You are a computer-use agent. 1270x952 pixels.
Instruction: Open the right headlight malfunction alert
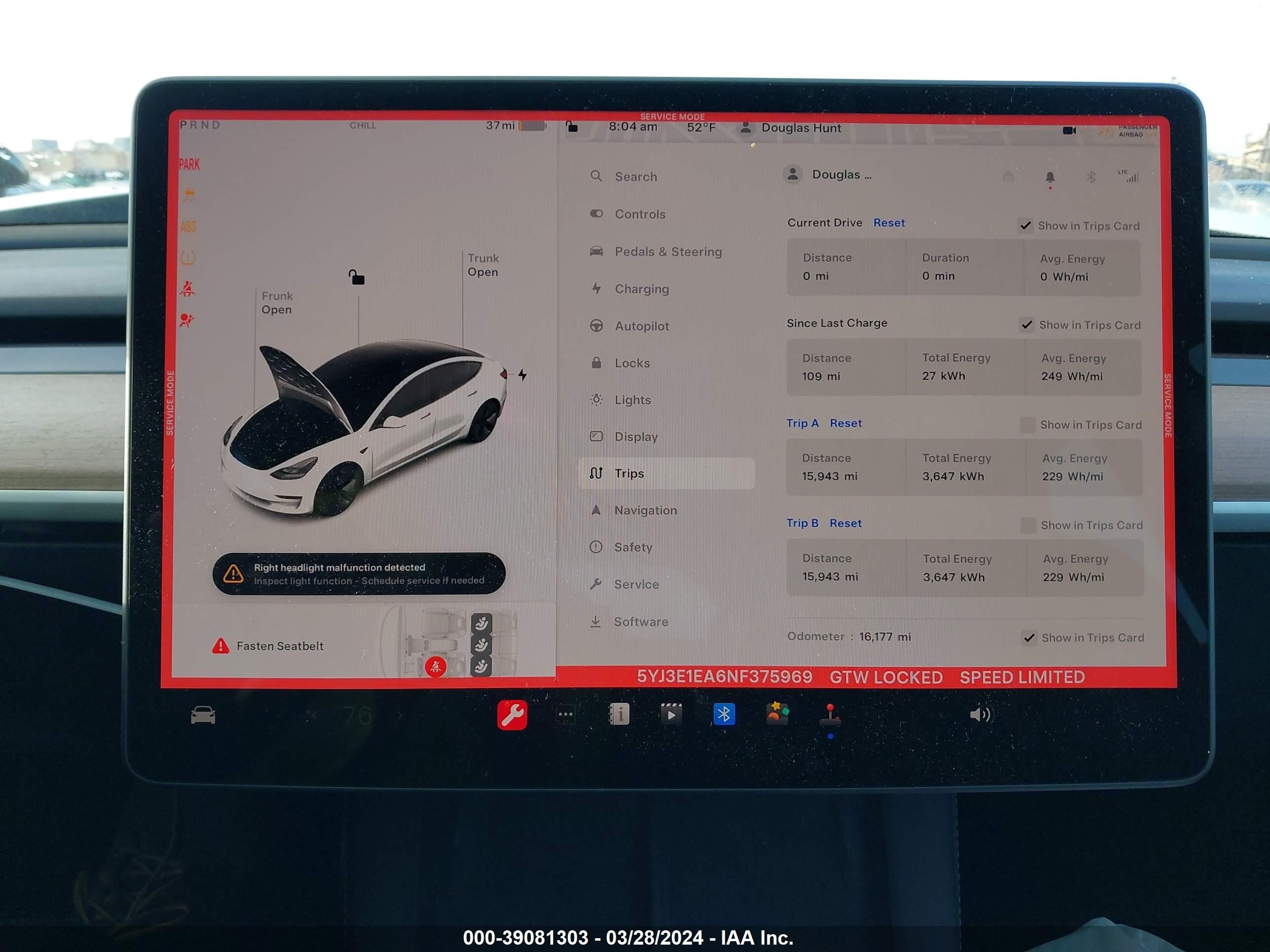(x=359, y=574)
